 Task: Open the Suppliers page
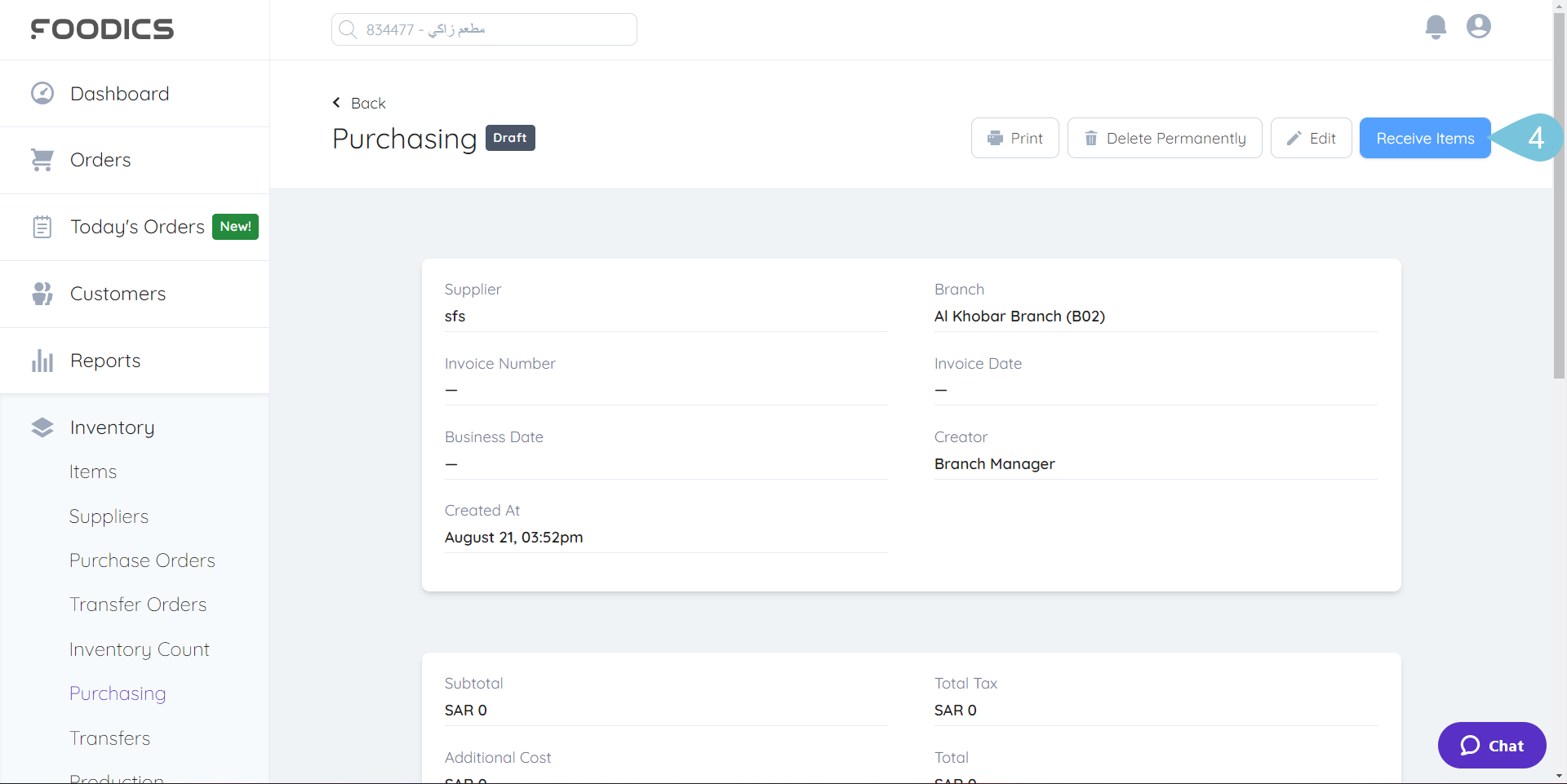(x=109, y=516)
